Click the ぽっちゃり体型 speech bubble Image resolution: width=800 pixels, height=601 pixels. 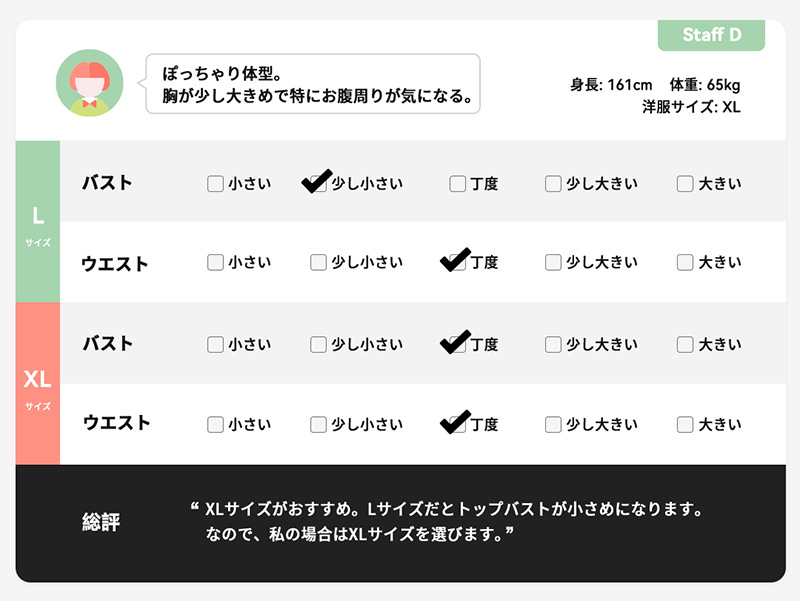tap(313, 84)
